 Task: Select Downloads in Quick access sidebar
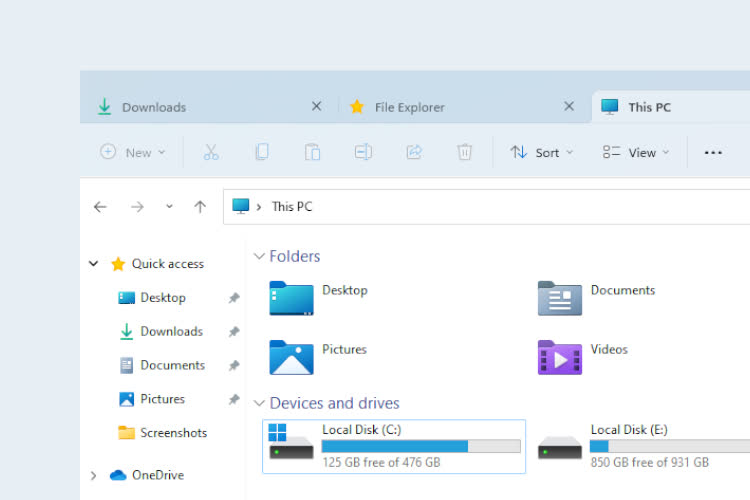click(171, 332)
